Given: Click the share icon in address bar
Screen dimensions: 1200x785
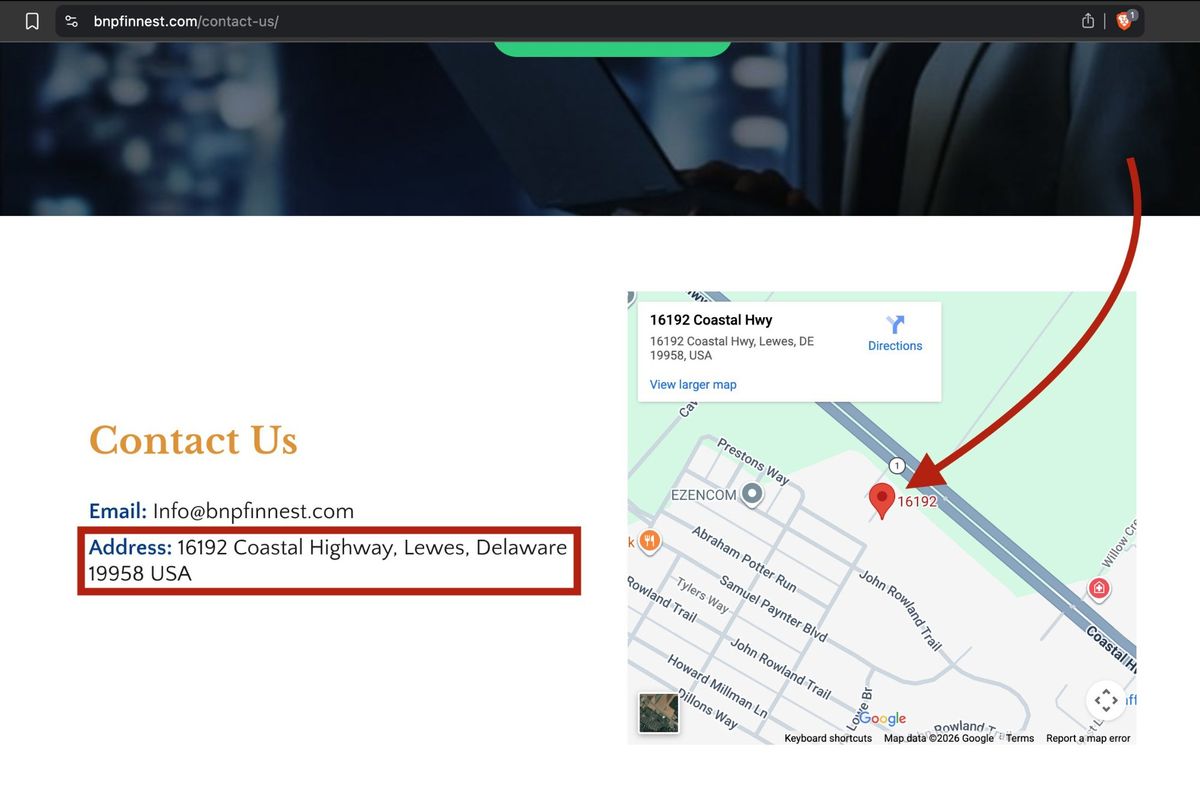Looking at the screenshot, I should (1088, 21).
